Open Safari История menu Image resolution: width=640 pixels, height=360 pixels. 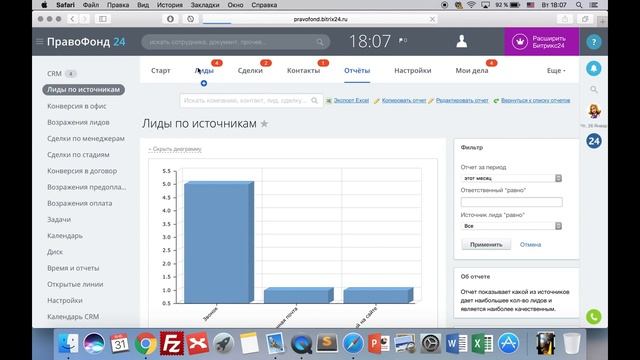[170, 5]
